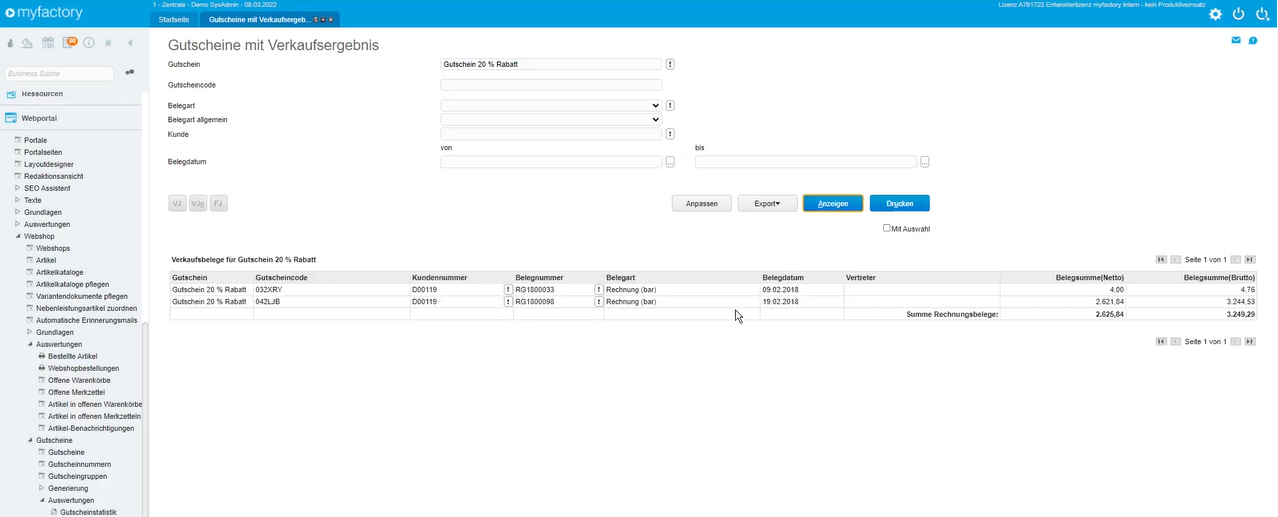Open the Gutschein field lookup button

pos(670,64)
